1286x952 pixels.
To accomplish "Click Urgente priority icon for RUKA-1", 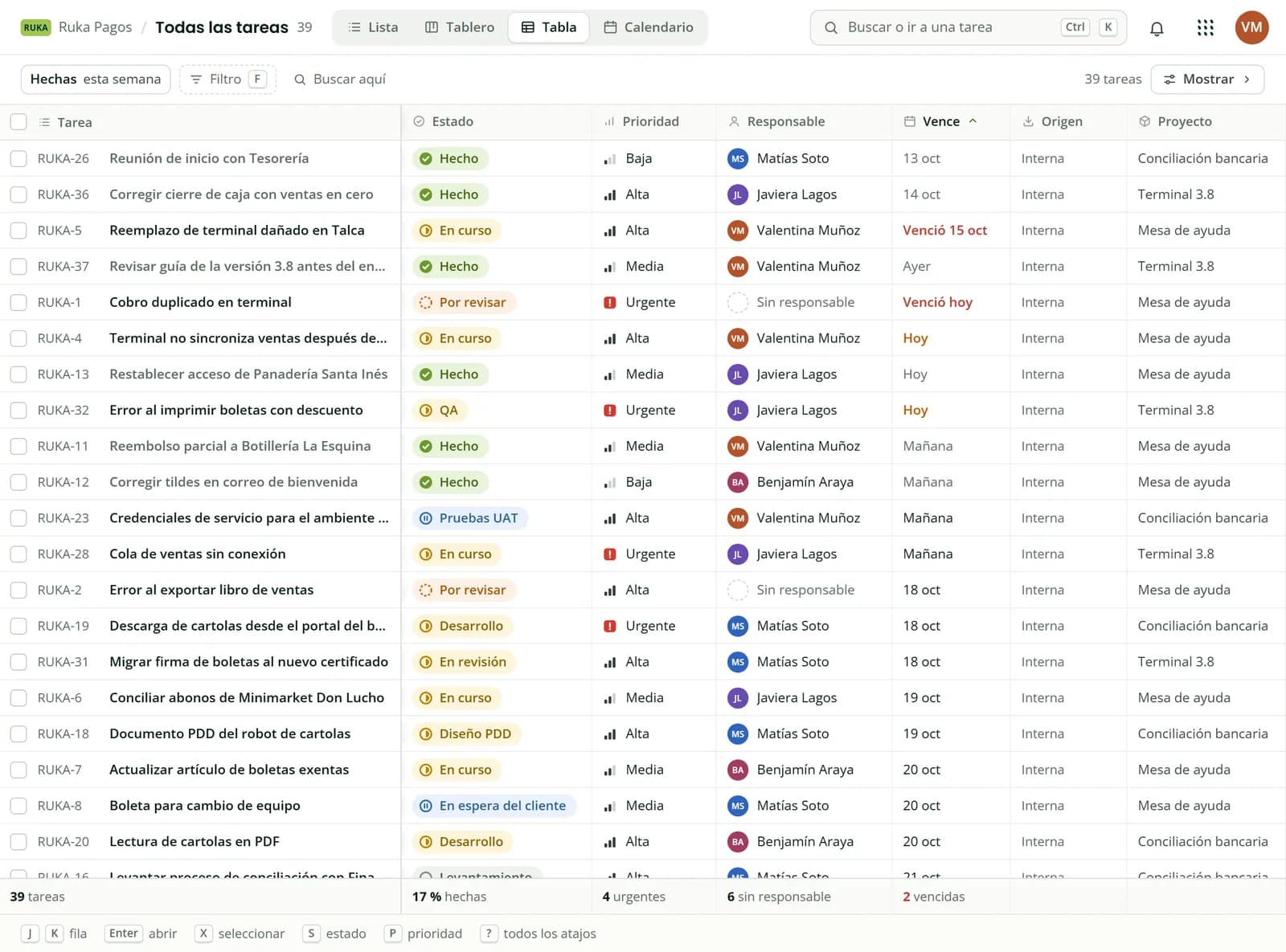I will 610,303.
